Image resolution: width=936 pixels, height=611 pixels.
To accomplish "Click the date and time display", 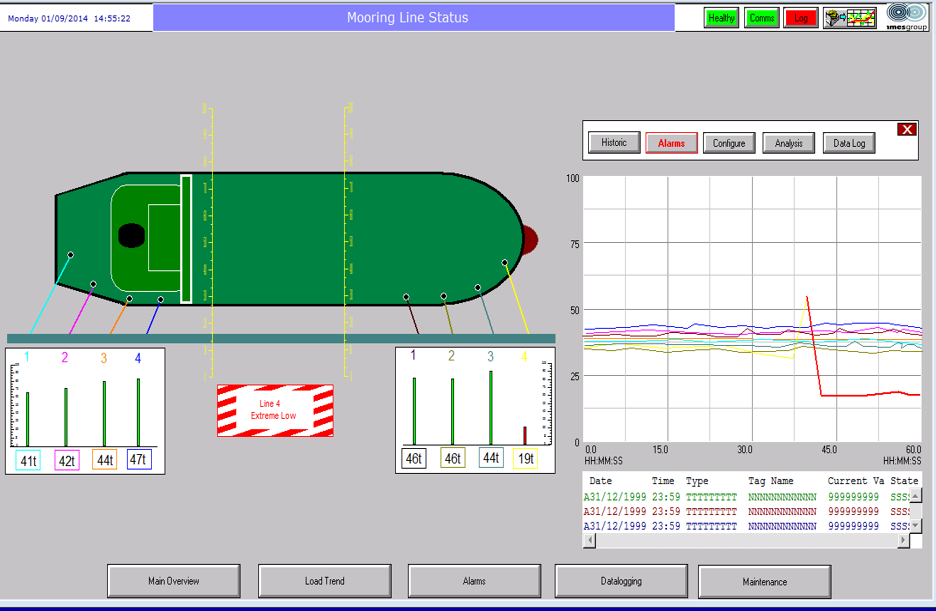I will pos(69,18).
